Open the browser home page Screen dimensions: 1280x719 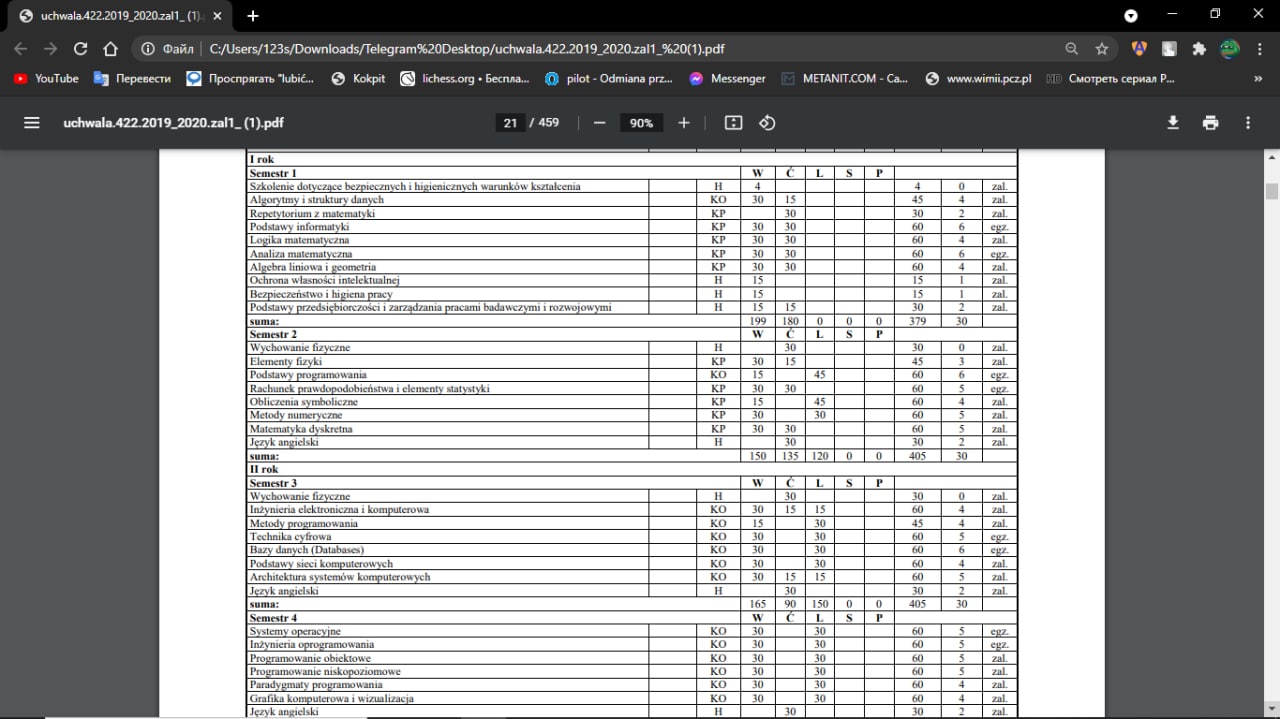[x=111, y=48]
